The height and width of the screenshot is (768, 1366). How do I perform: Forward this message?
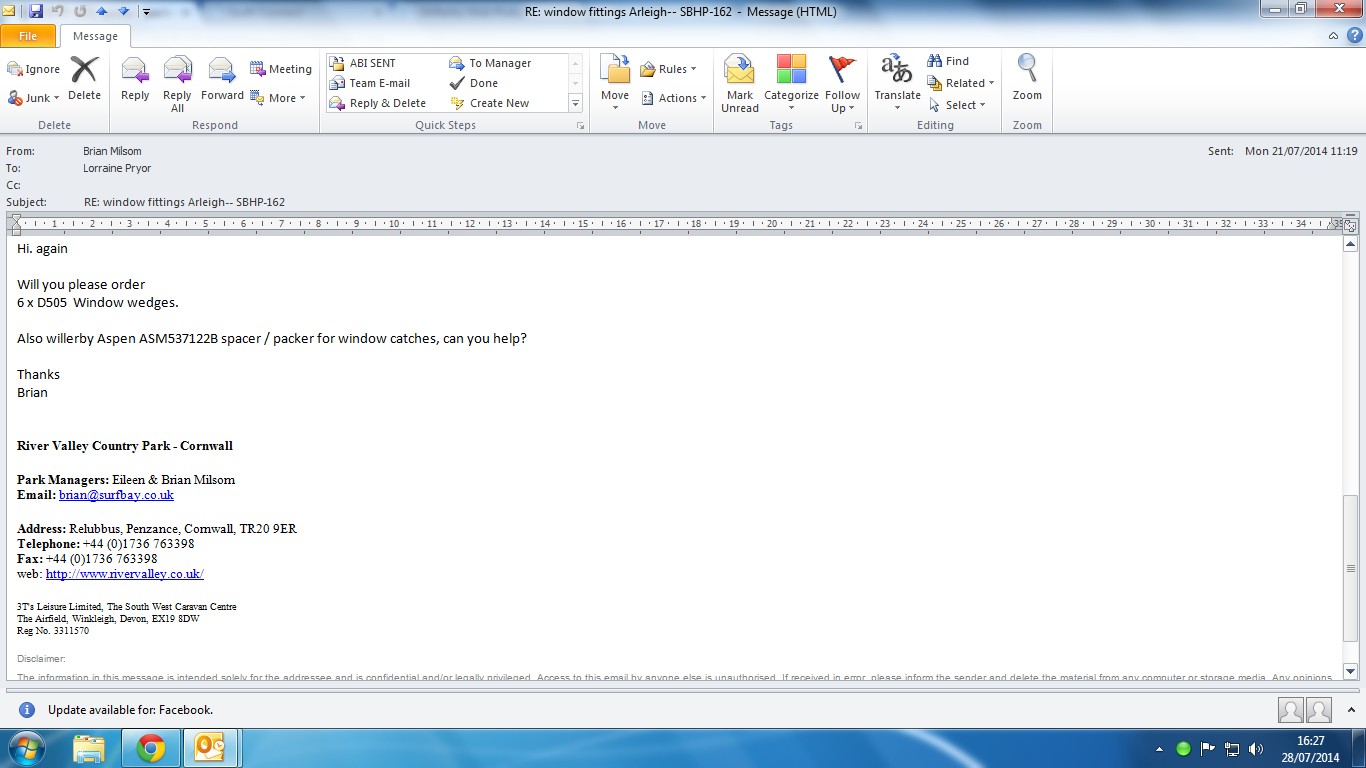click(x=222, y=80)
